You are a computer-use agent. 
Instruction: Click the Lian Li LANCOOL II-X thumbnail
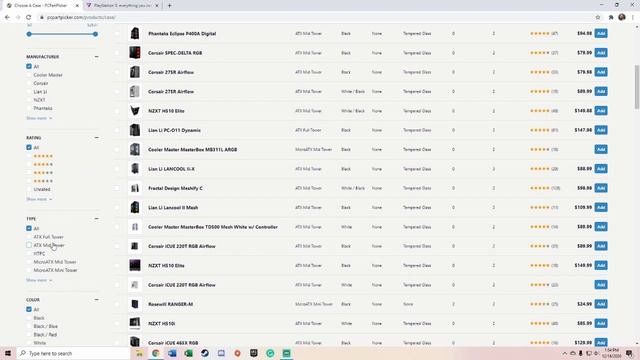click(x=135, y=169)
